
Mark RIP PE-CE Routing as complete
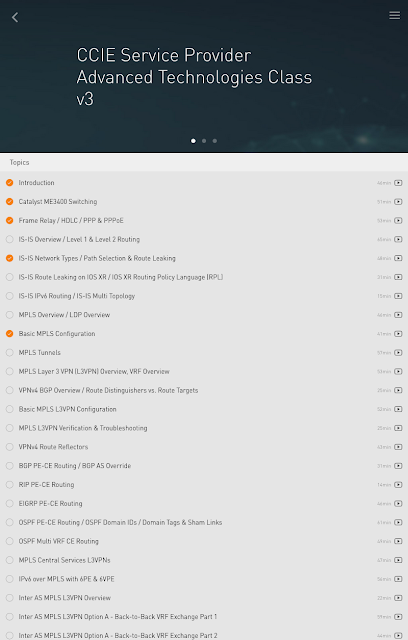coord(9,484)
